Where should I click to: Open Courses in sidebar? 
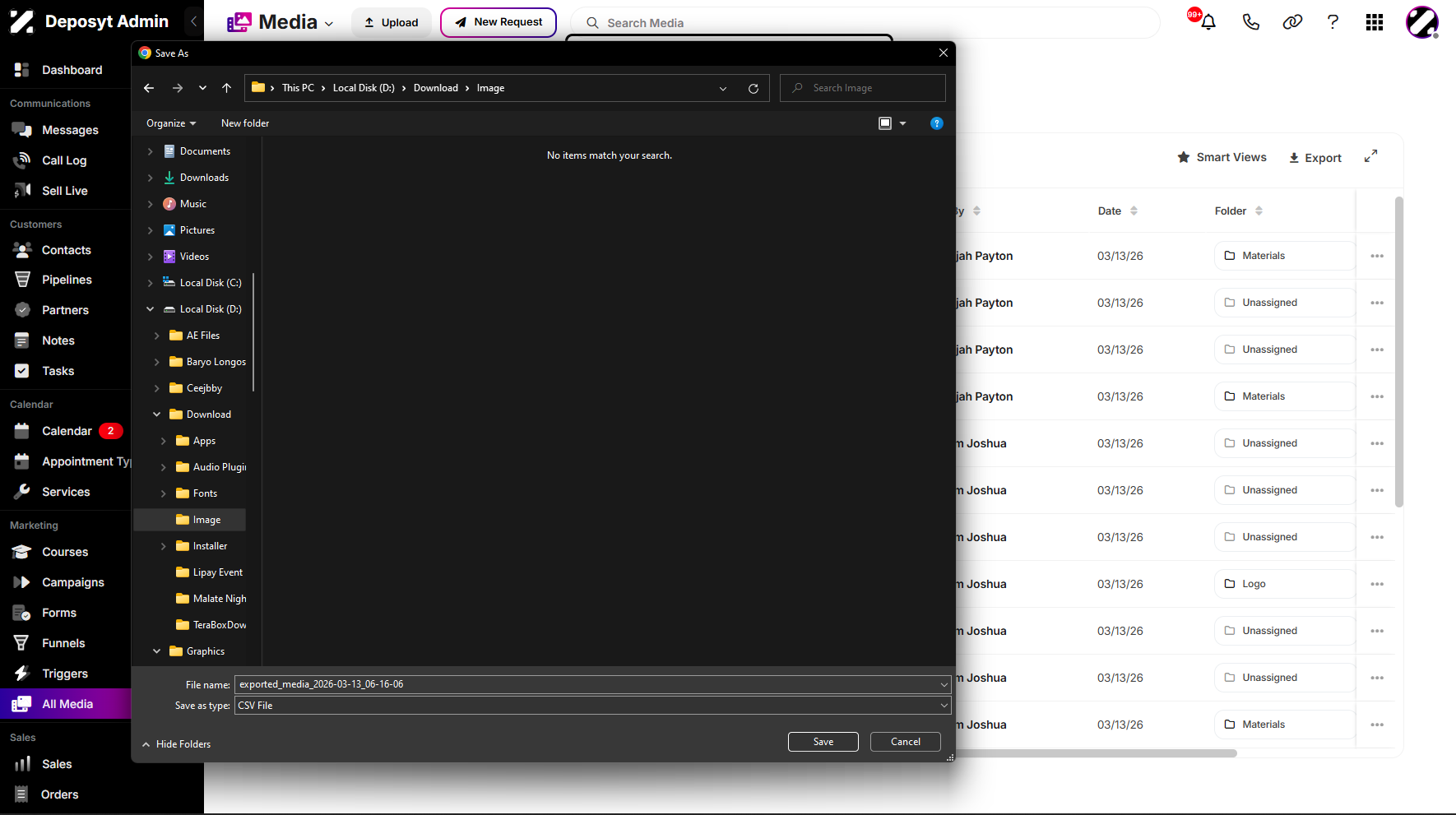(66, 552)
